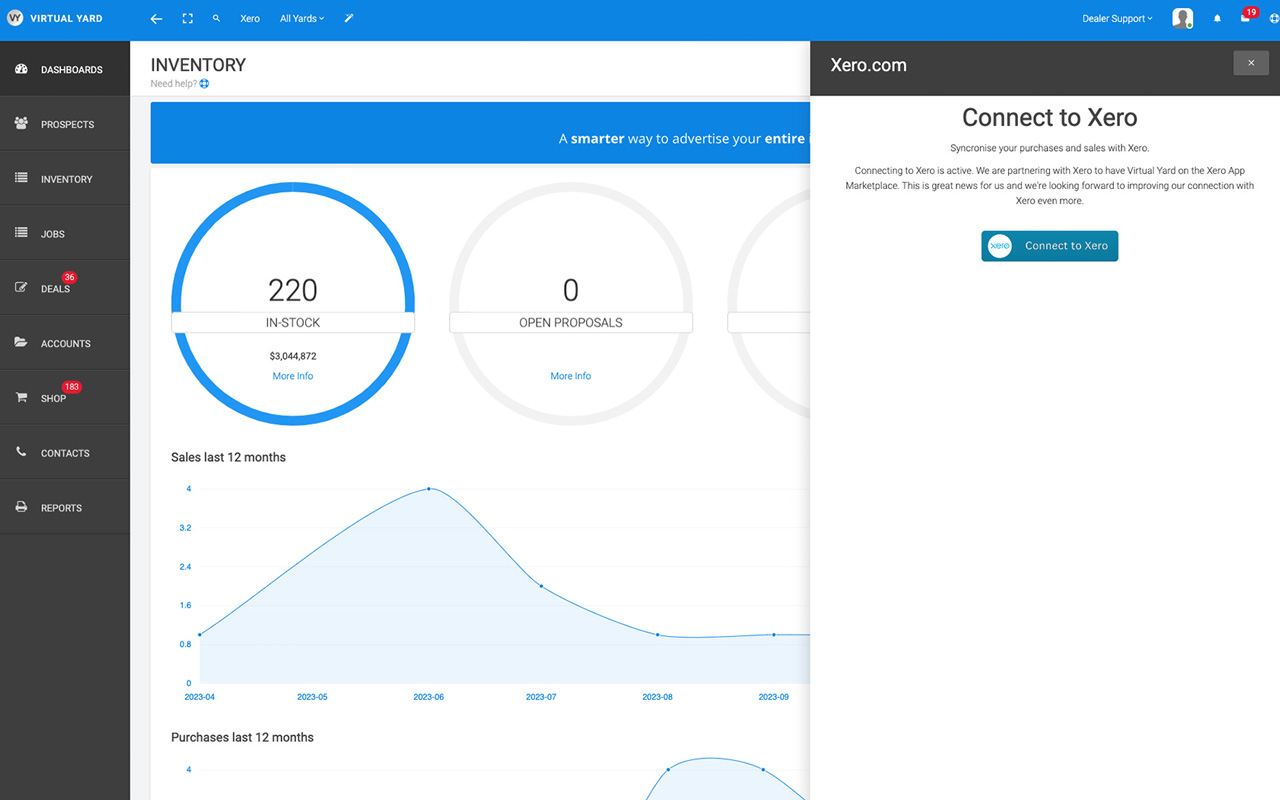Open the Shop menu
Viewport: 1280px width, 800px height.
tap(65, 398)
